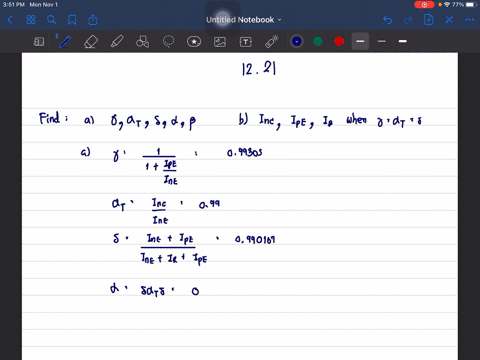Tap the status bar clock 3:51 PM
The width and height of the screenshot is (480, 360).
click(x=13, y=5)
